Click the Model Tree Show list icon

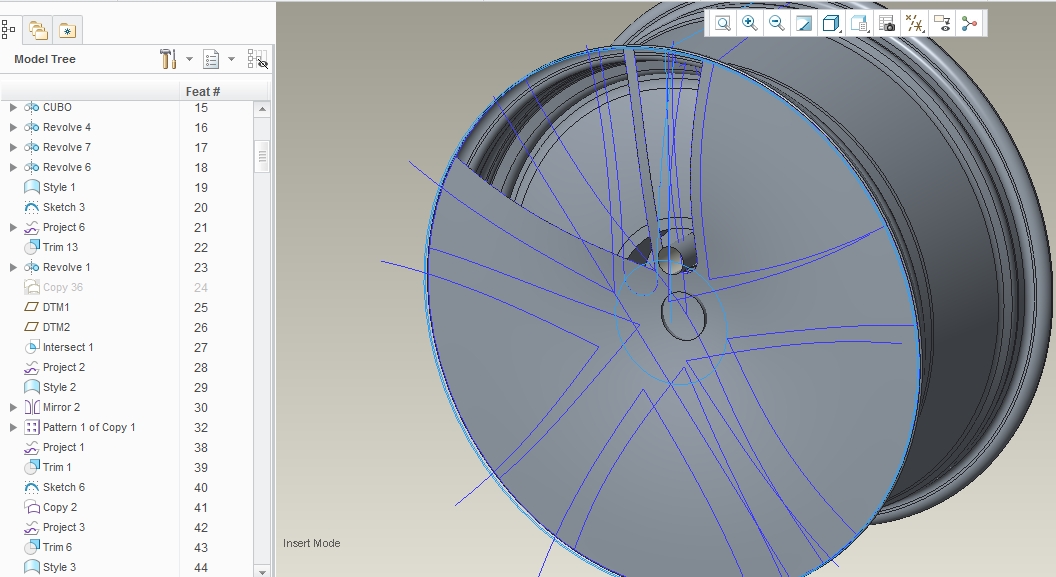tap(211, 59)
